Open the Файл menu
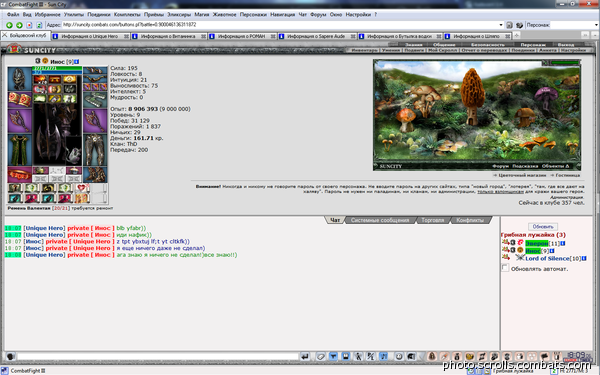This screenshot has width=600, height=375. pyautogui.click(x=13, y=15)
